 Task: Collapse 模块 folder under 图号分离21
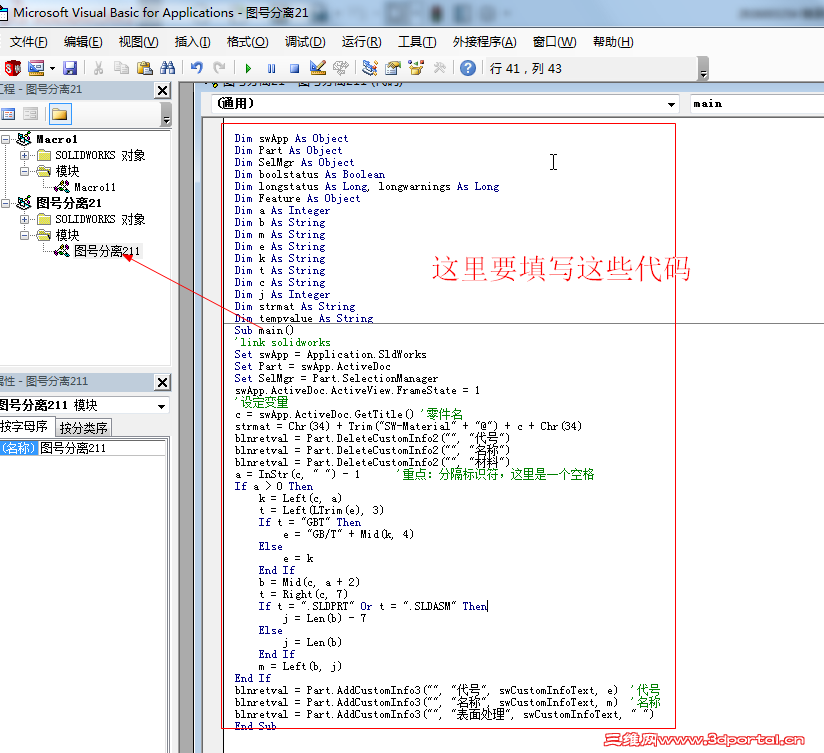(x=24, y=235)
